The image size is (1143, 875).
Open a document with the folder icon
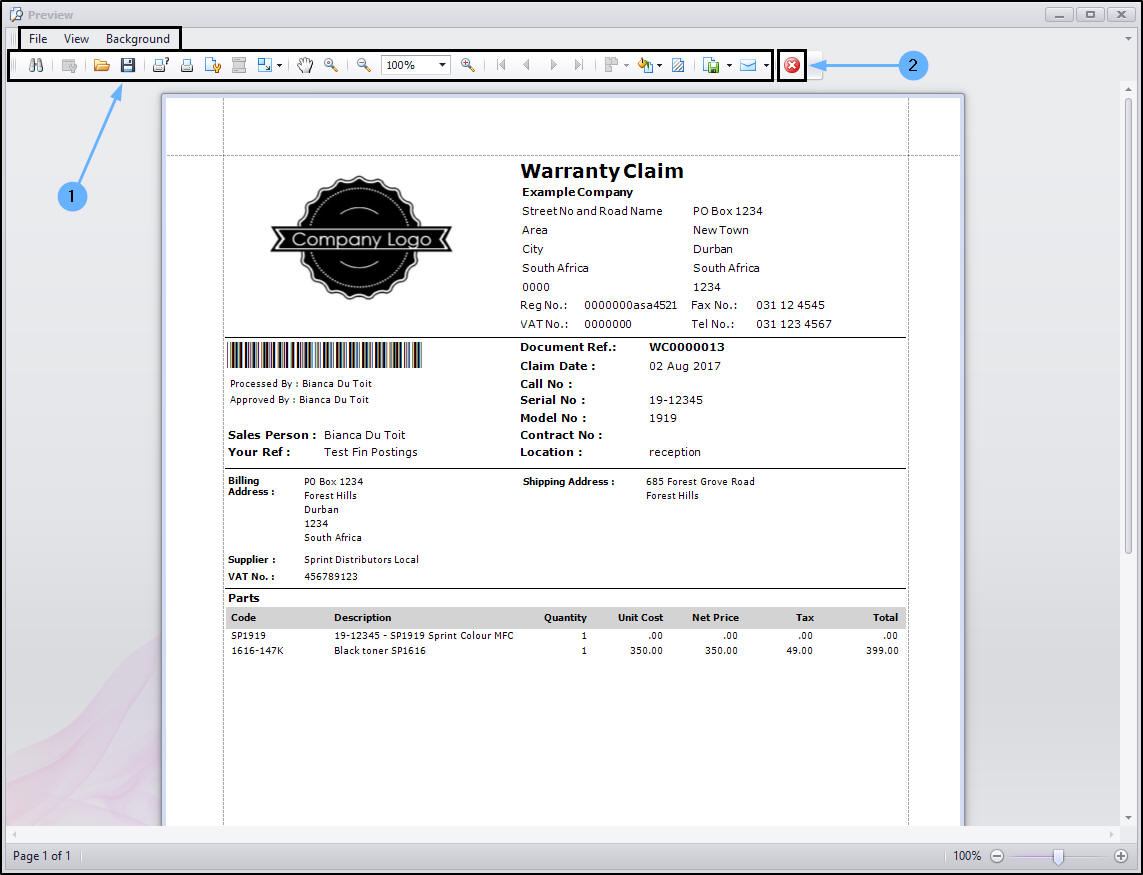[101, 65]
